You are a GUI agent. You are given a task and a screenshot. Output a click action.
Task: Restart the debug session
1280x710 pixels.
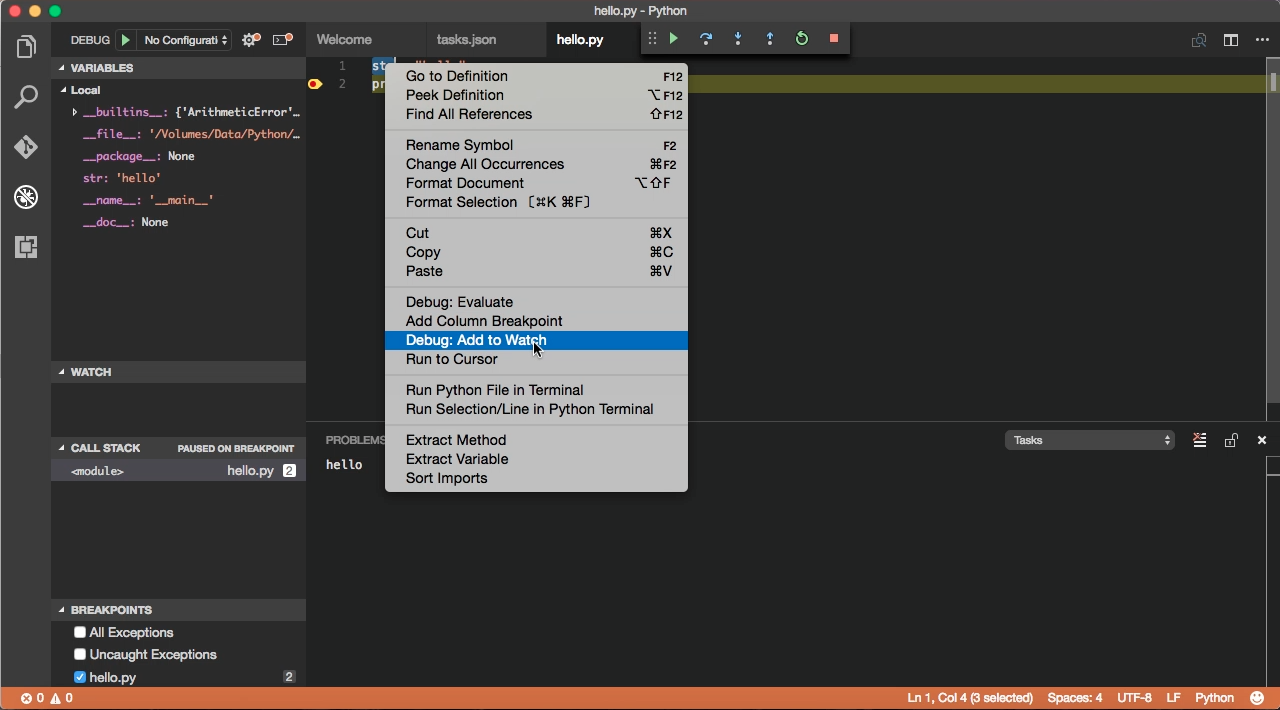(x=802, y=39)
